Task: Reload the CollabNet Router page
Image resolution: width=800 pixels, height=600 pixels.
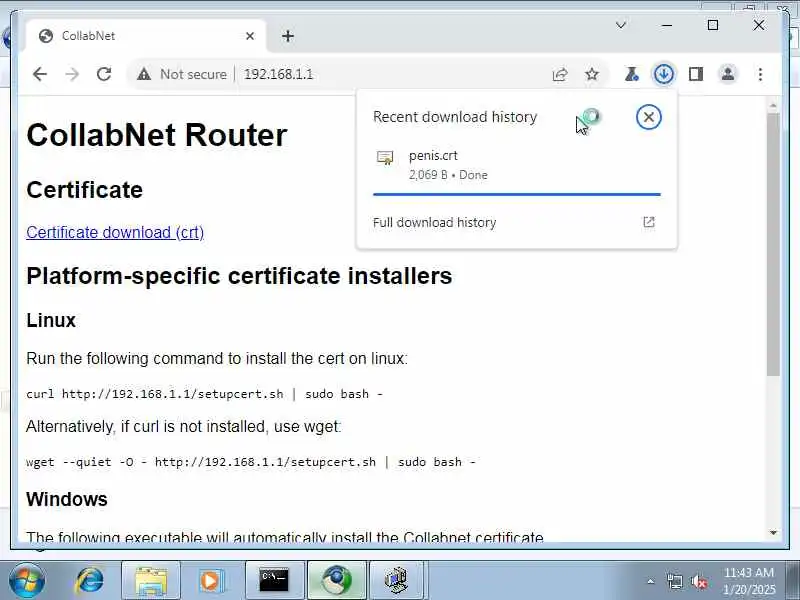Action: (x=104, y=74)
